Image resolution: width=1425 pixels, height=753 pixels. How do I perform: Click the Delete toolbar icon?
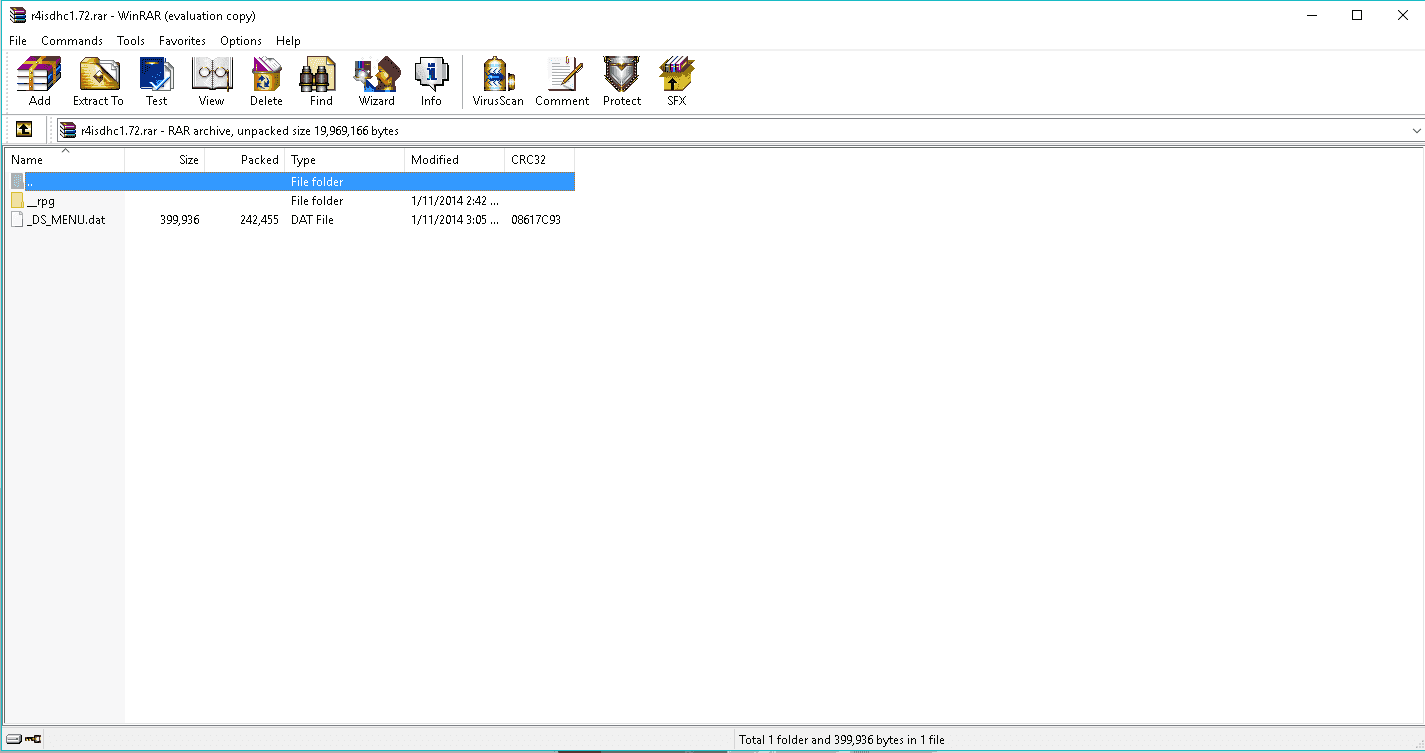[x=266, y=81]
